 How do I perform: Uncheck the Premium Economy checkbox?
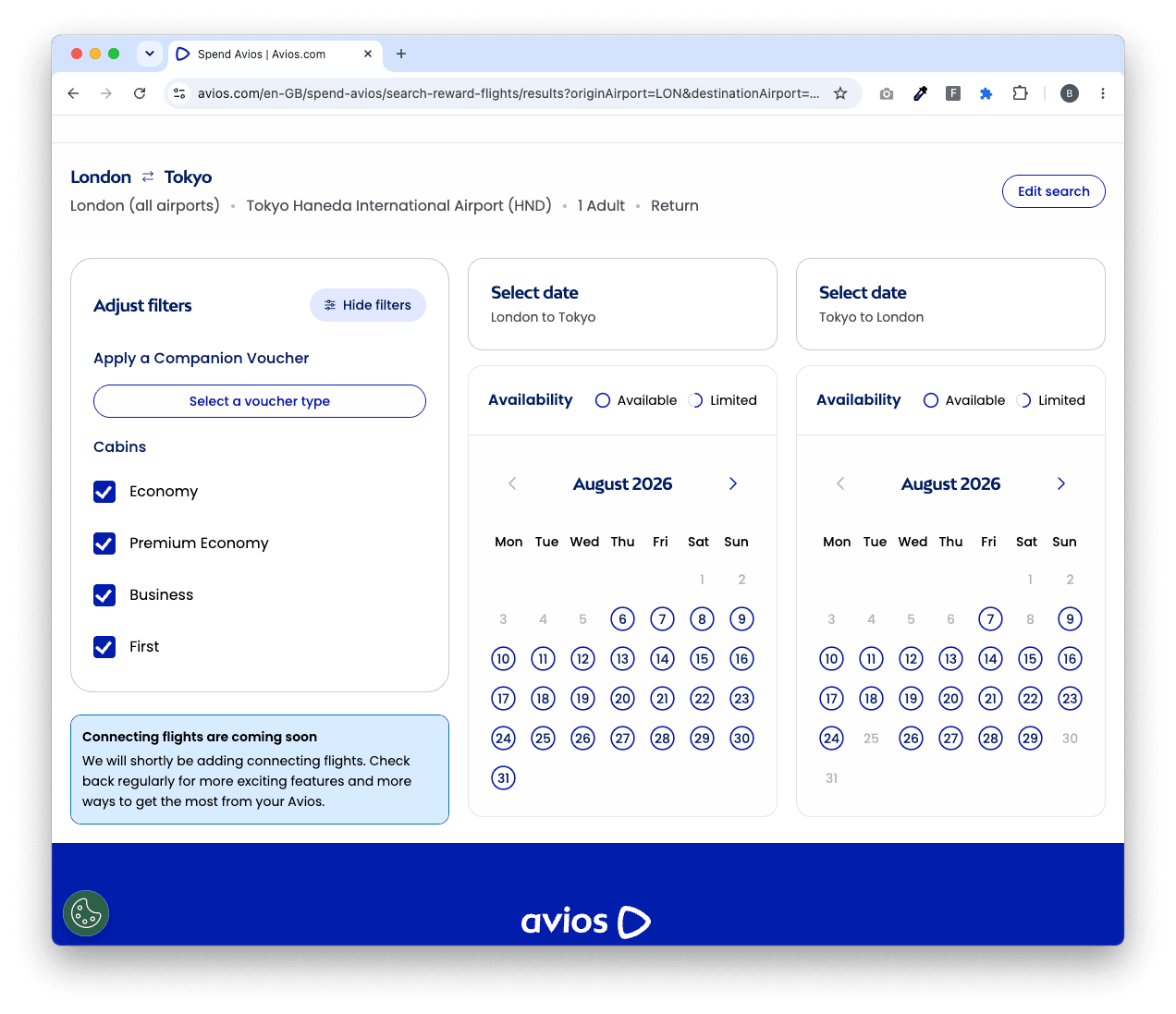(104, 544)
